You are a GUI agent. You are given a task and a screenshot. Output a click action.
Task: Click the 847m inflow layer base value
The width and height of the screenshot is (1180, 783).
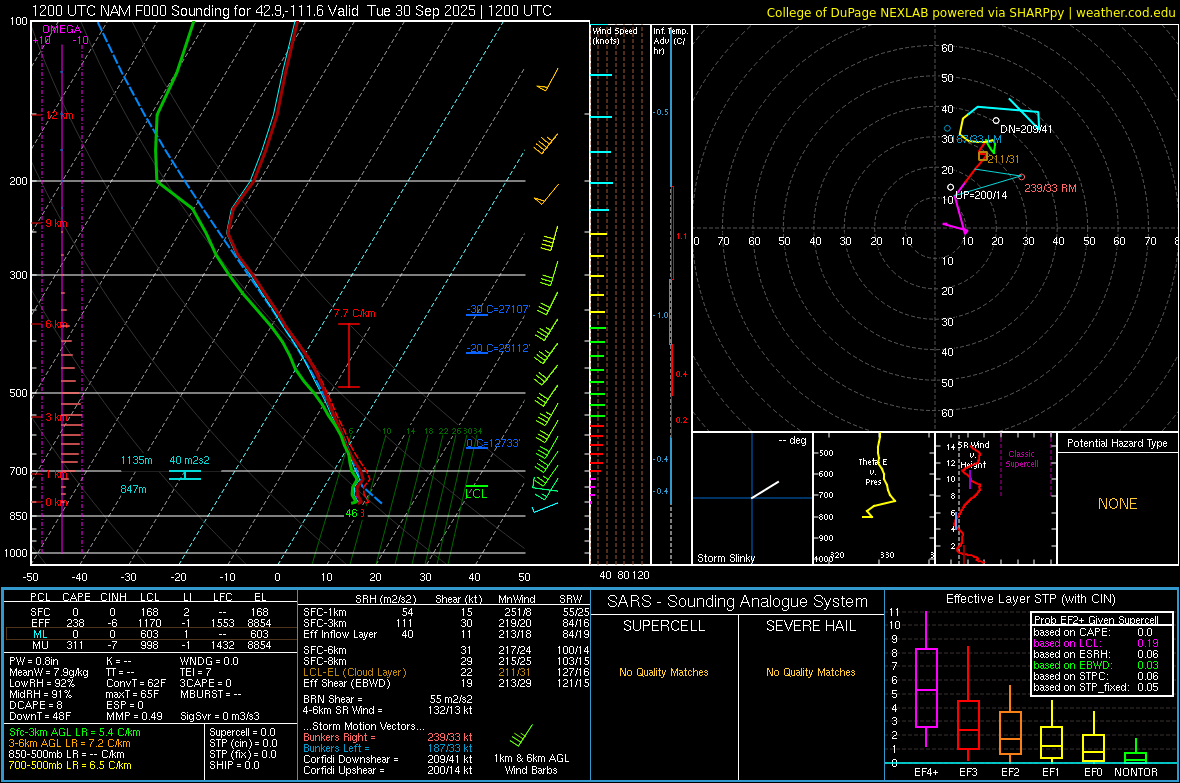(x=133, y=489)
